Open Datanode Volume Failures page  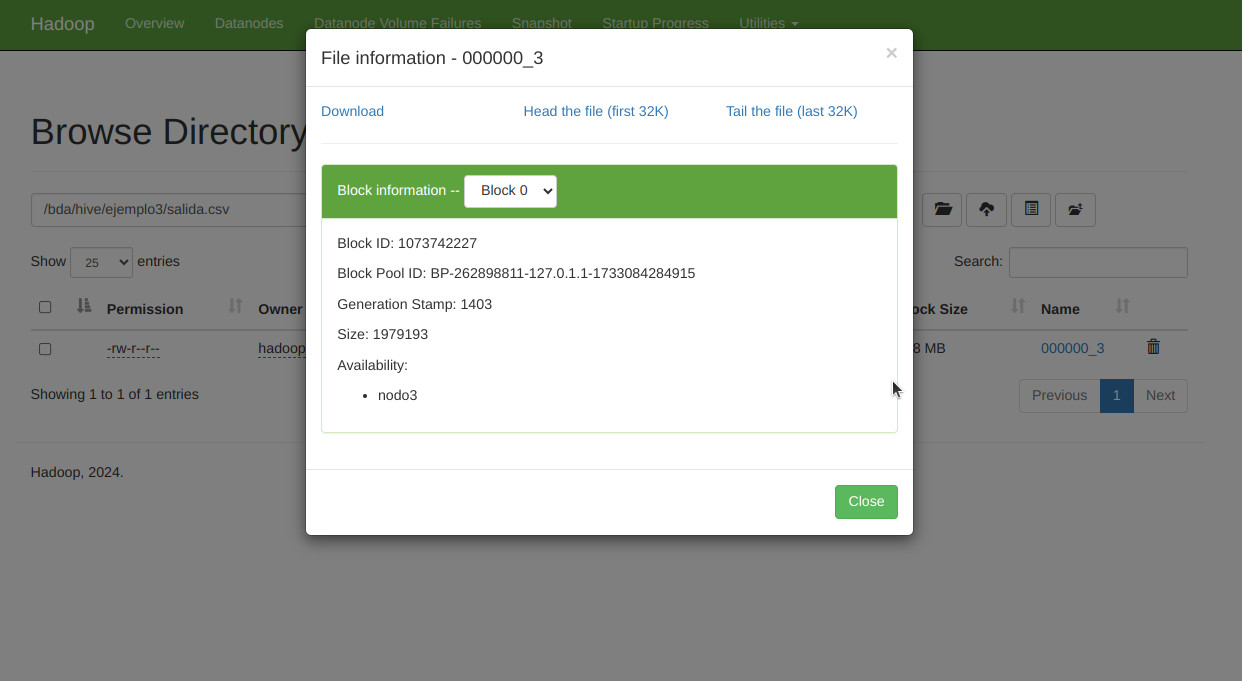tap(397, 23)
